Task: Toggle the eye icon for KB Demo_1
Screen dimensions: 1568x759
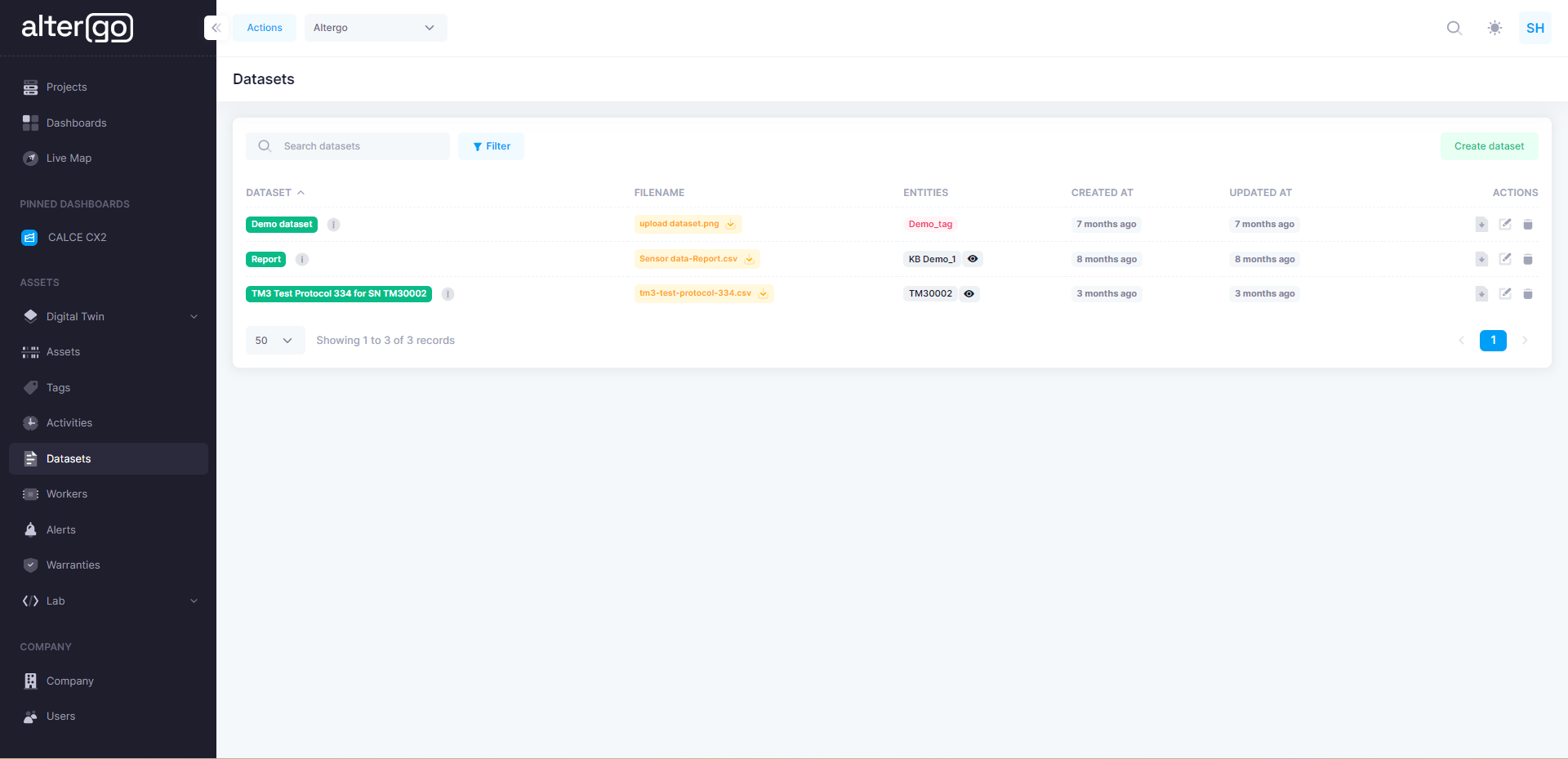Action: click(973, 259)
